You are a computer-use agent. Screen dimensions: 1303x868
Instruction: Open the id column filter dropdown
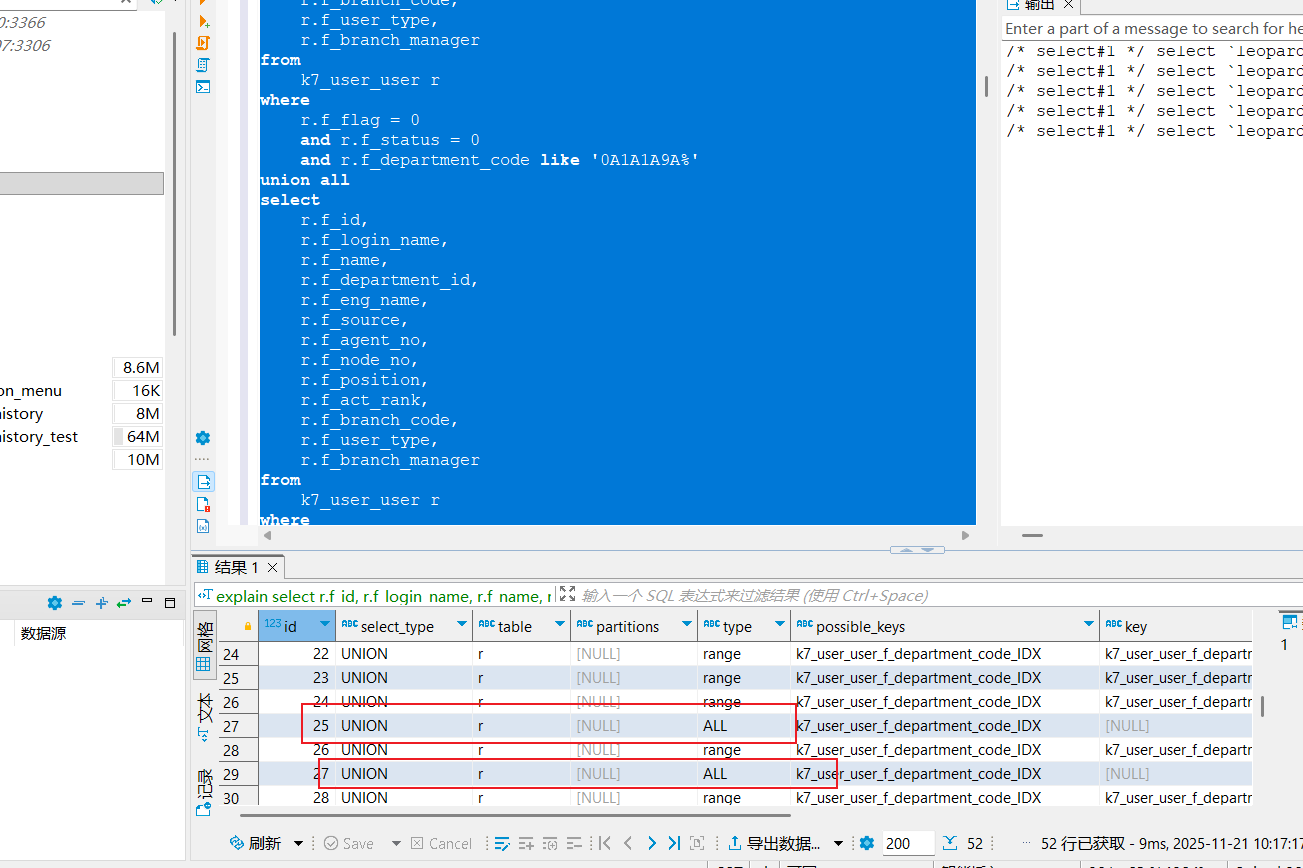click(x=324, y=626)
